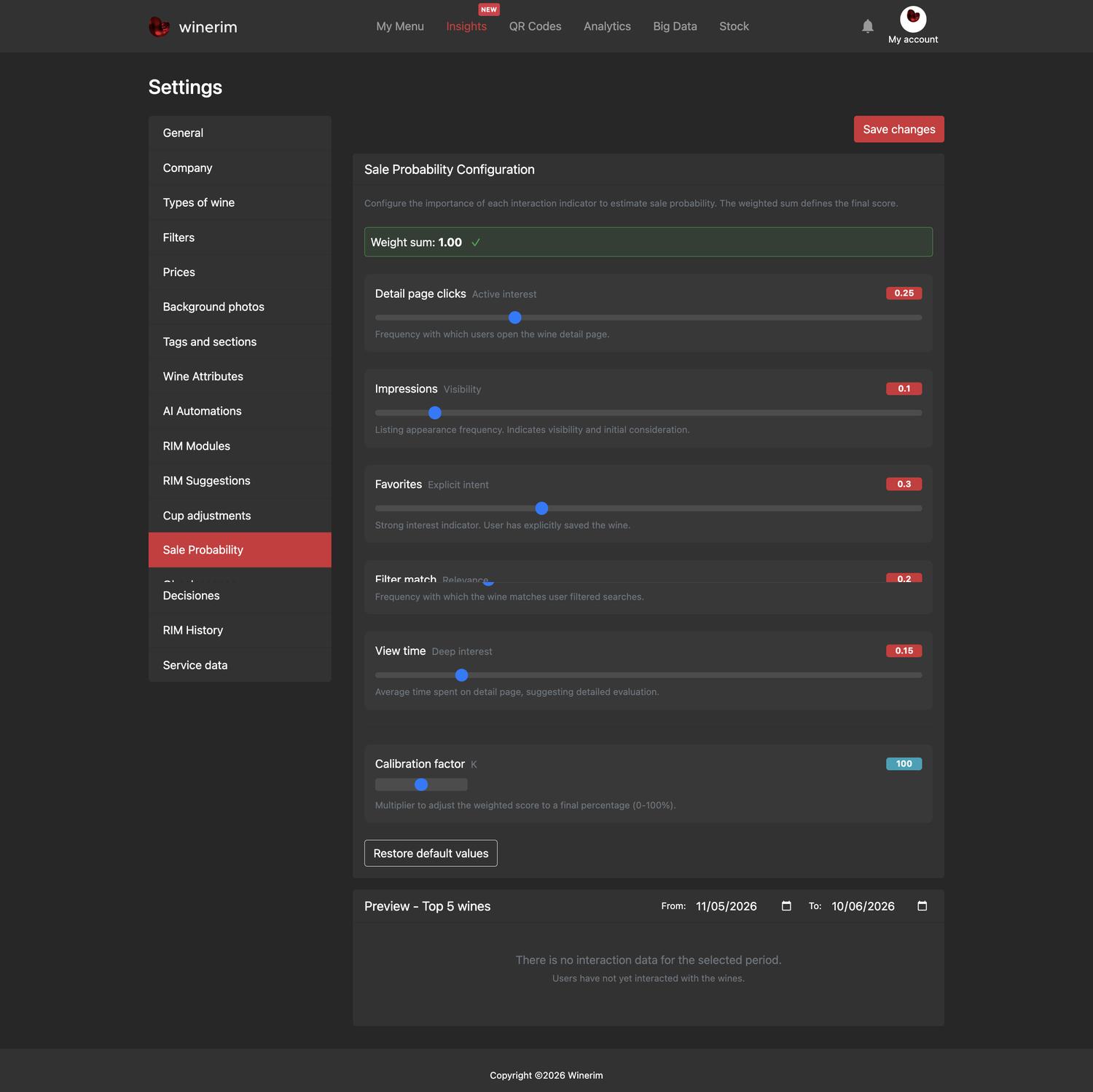The width and height of the screenshot is (1093, 1092).
Task: Open Prices settings
Action: click(x=240, y=272)
